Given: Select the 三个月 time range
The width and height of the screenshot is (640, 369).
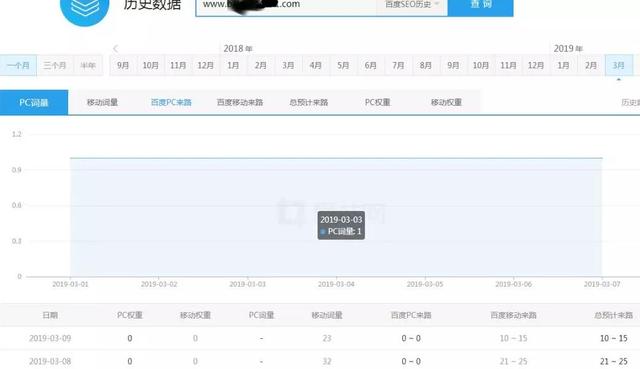Looking at the screenshot, I should tap(55, 65).
